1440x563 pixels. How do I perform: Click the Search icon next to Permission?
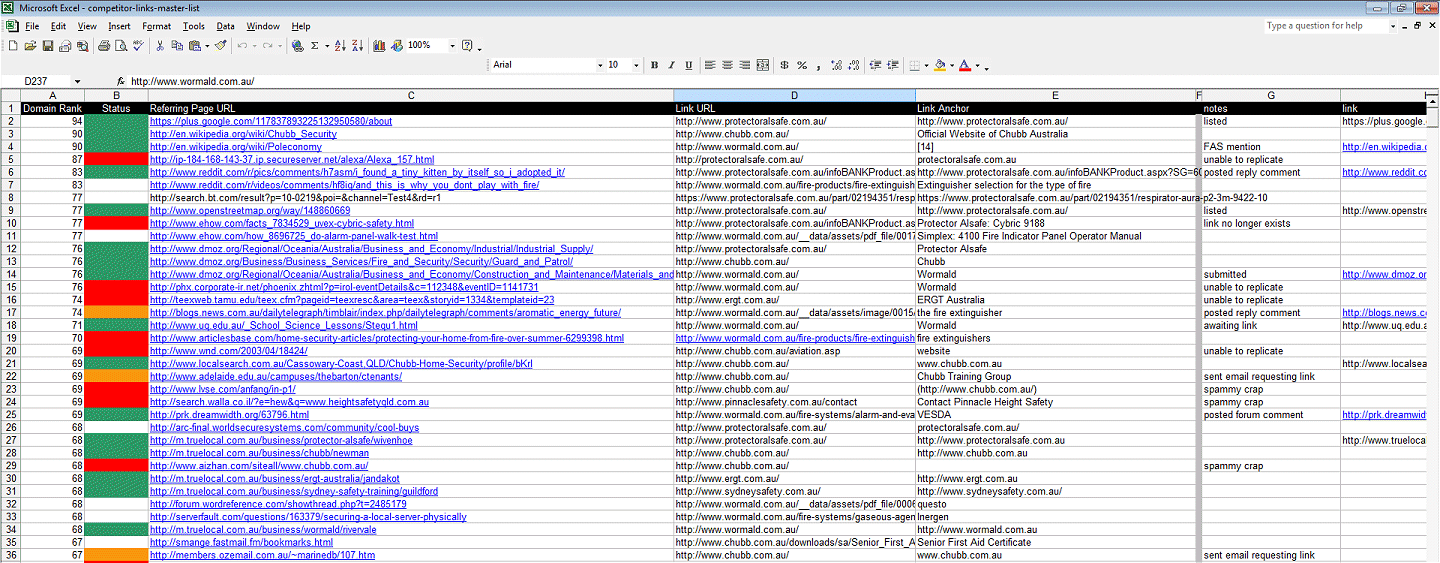click(x=83, y=45)
